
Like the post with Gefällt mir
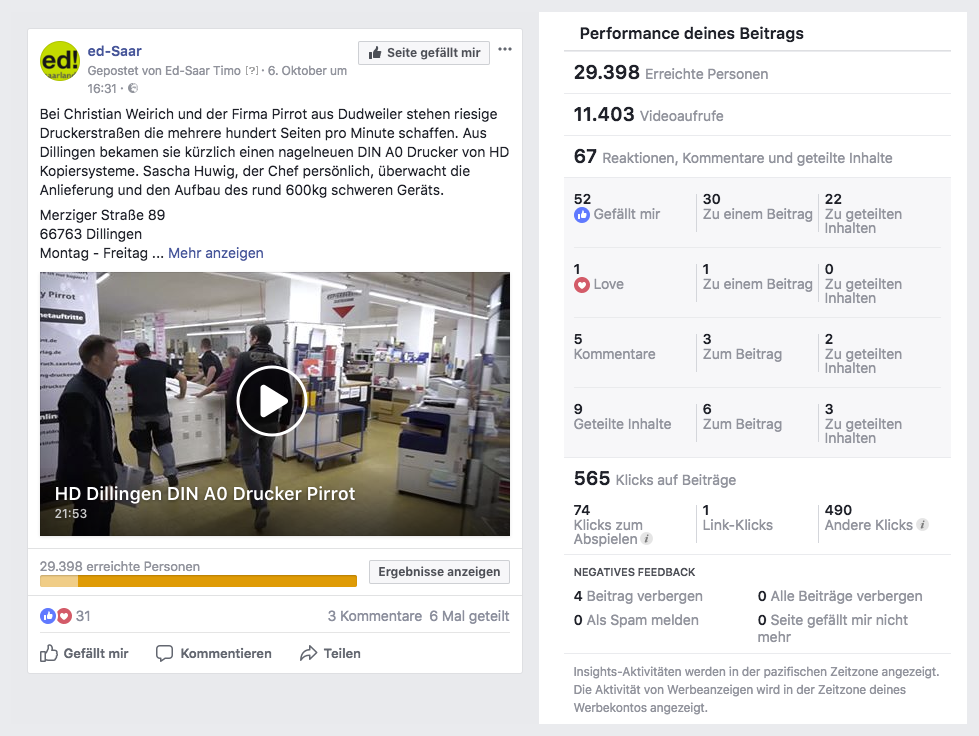point(84,654)
